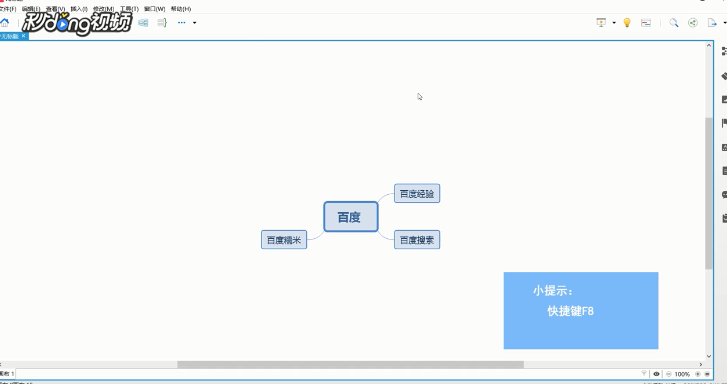Click the three-dots more icon in toolbar

(181, 23)
